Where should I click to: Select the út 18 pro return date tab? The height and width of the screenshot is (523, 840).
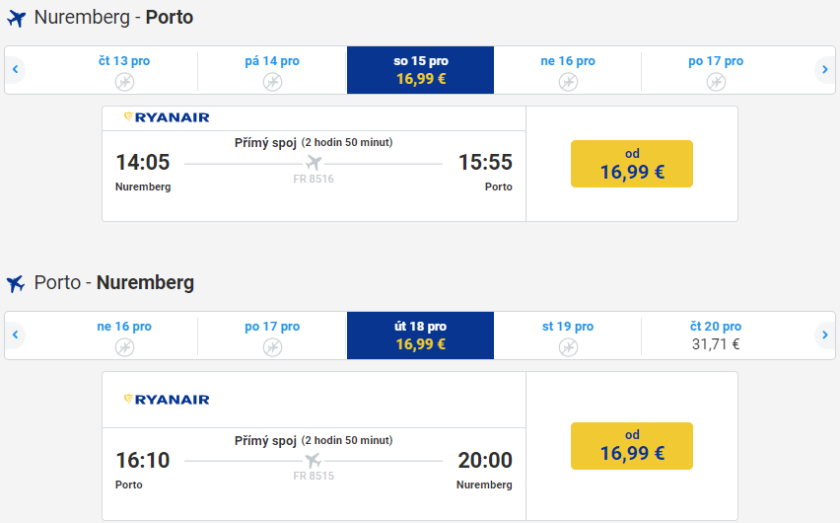tap(420, 335)
